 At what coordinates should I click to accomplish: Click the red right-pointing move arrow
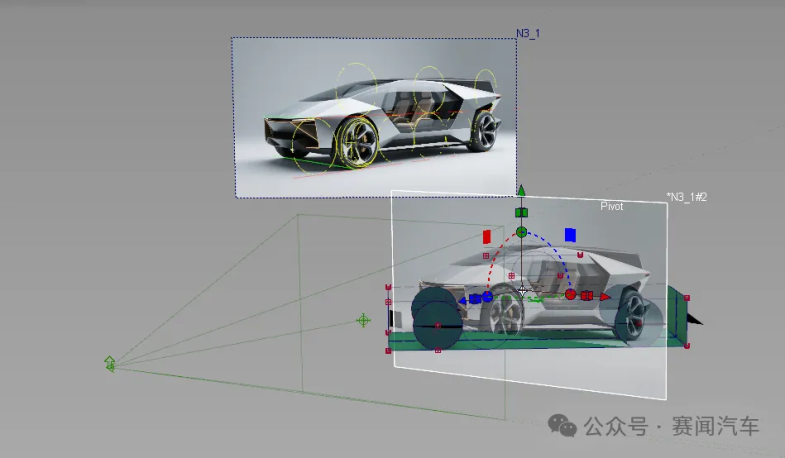(x=604, y=296)
